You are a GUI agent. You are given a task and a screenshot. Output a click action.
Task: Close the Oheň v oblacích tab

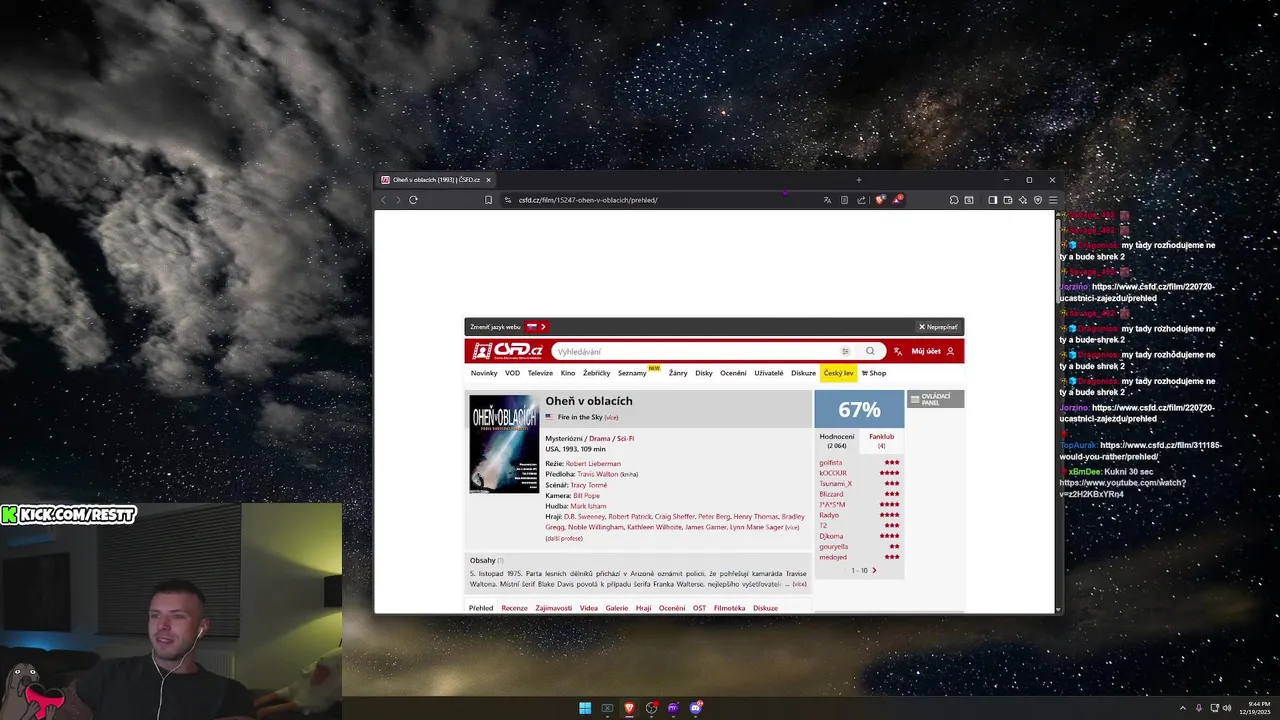(489, 180)
